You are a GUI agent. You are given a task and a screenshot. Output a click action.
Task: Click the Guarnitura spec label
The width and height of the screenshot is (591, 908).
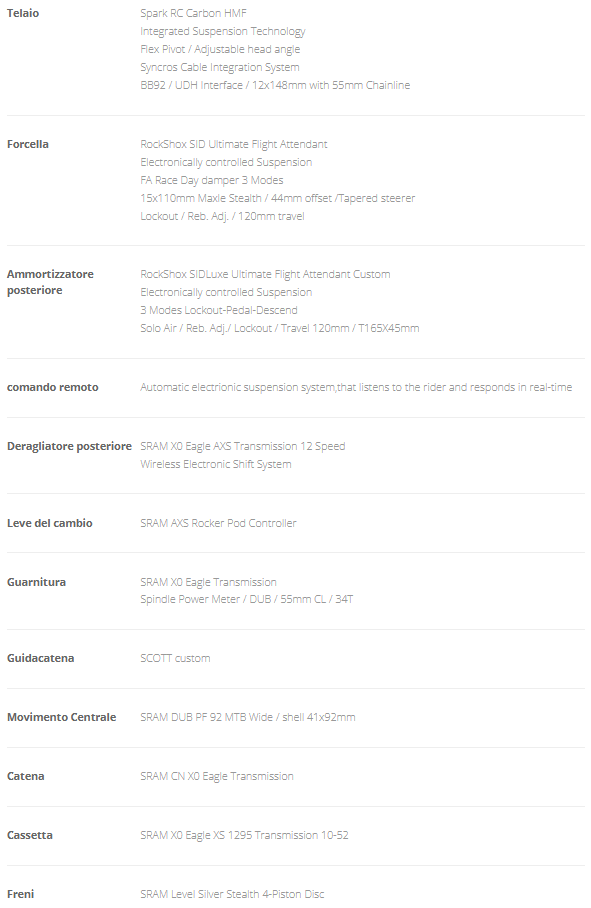pyautogui.click(x=36, y=582)
